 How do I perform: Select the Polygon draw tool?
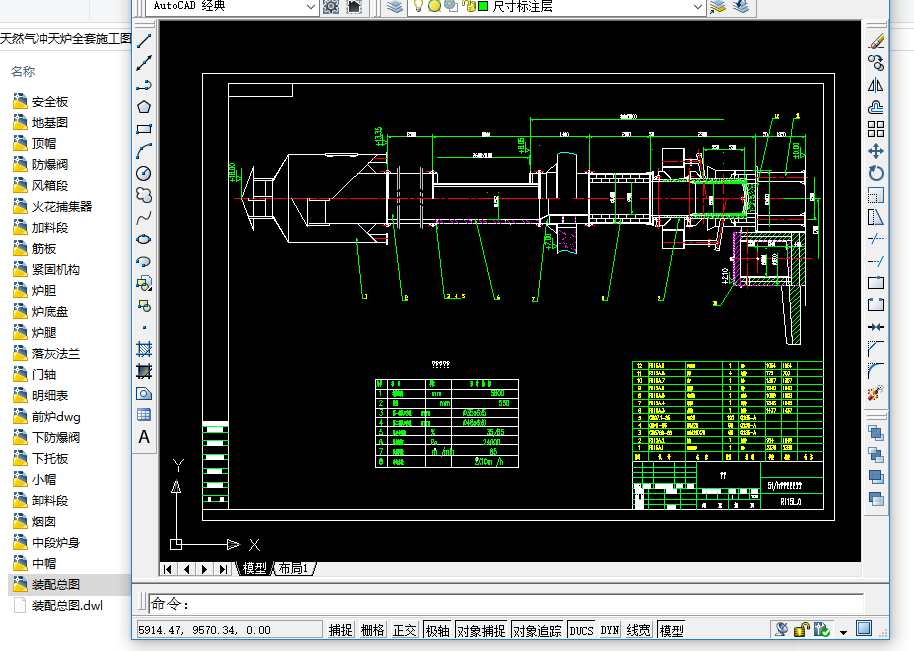point(144,107)
